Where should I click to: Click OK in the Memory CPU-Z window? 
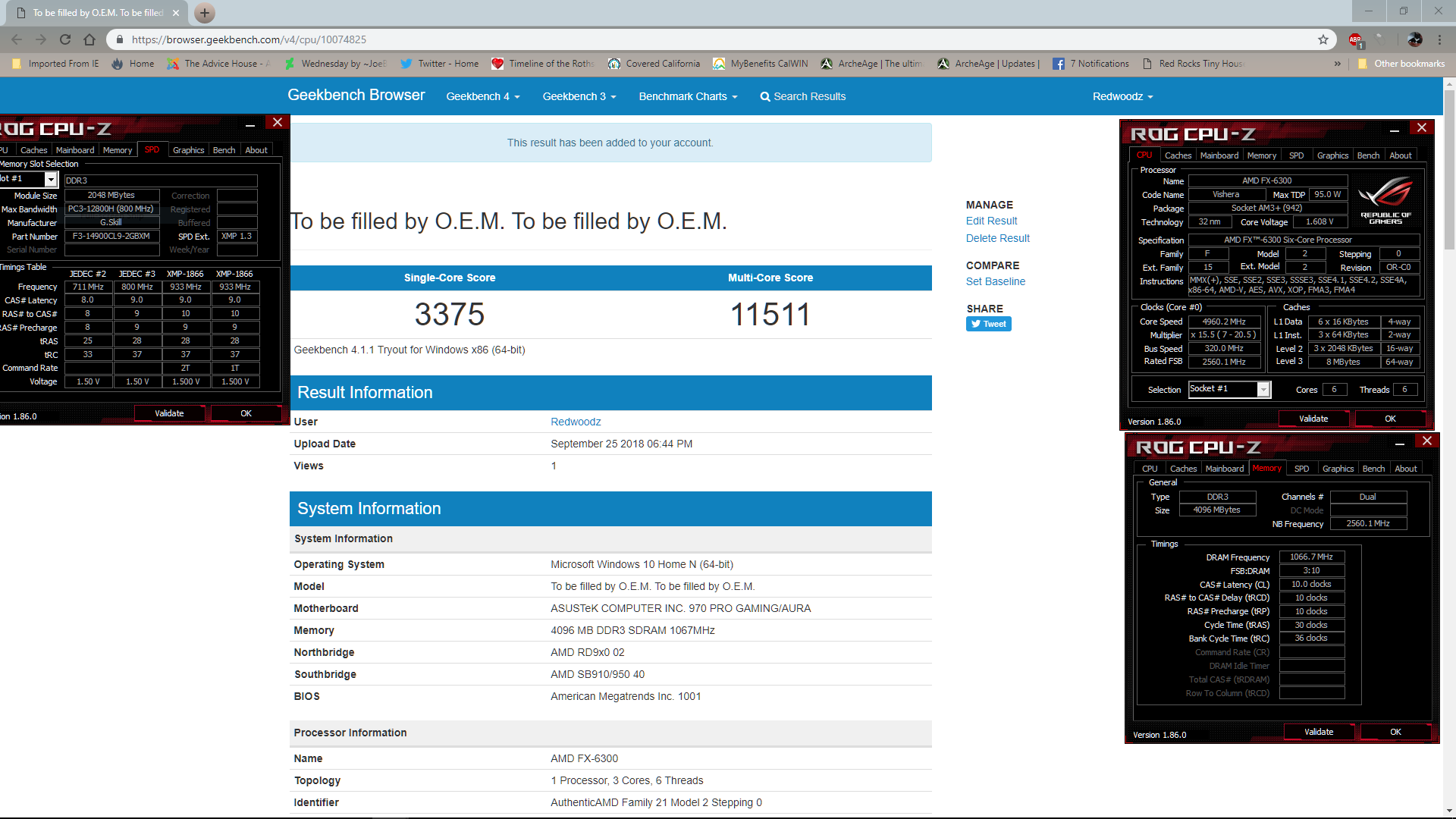coord(1395,732)
